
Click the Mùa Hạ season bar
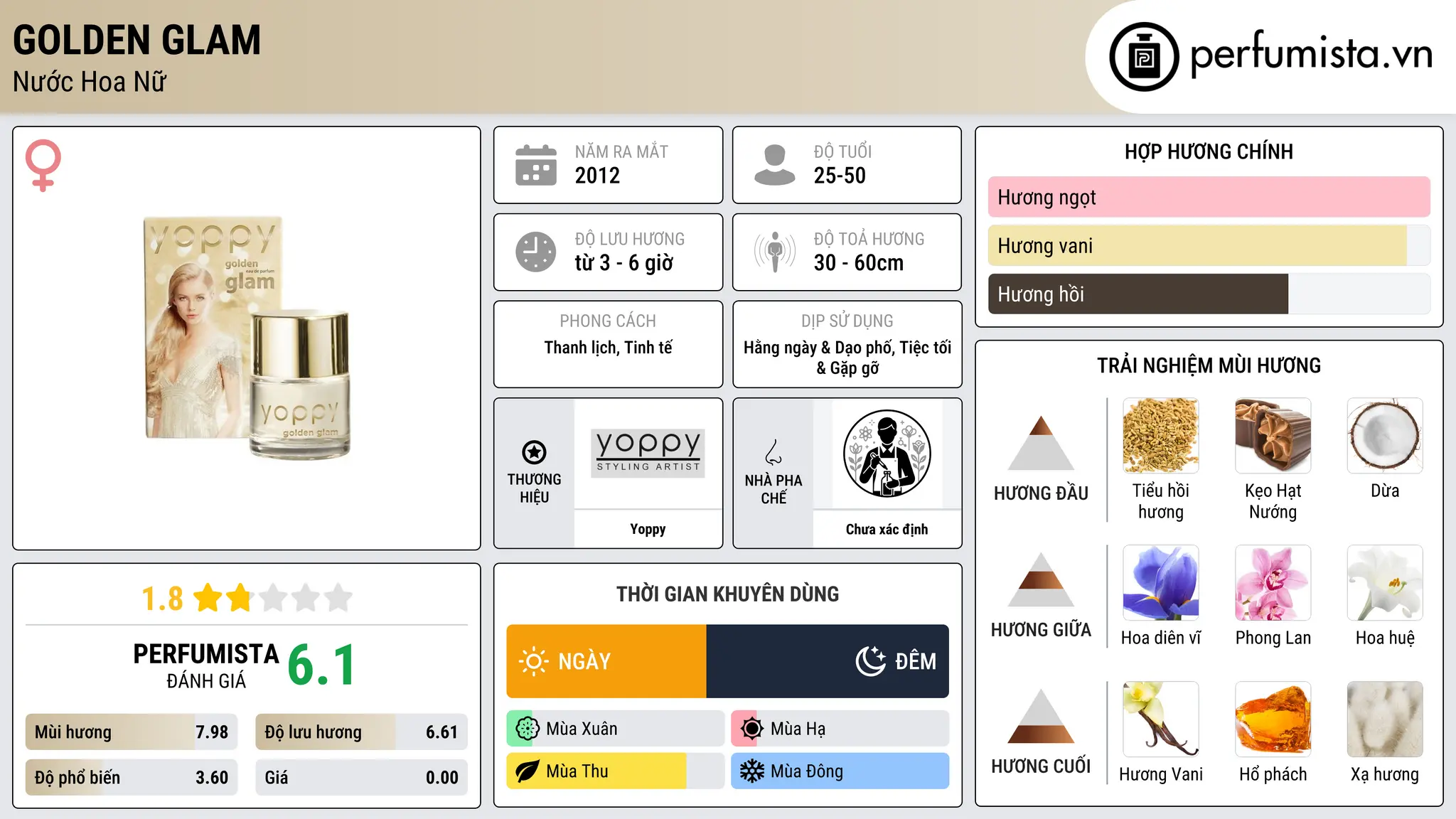coord(840,729)
